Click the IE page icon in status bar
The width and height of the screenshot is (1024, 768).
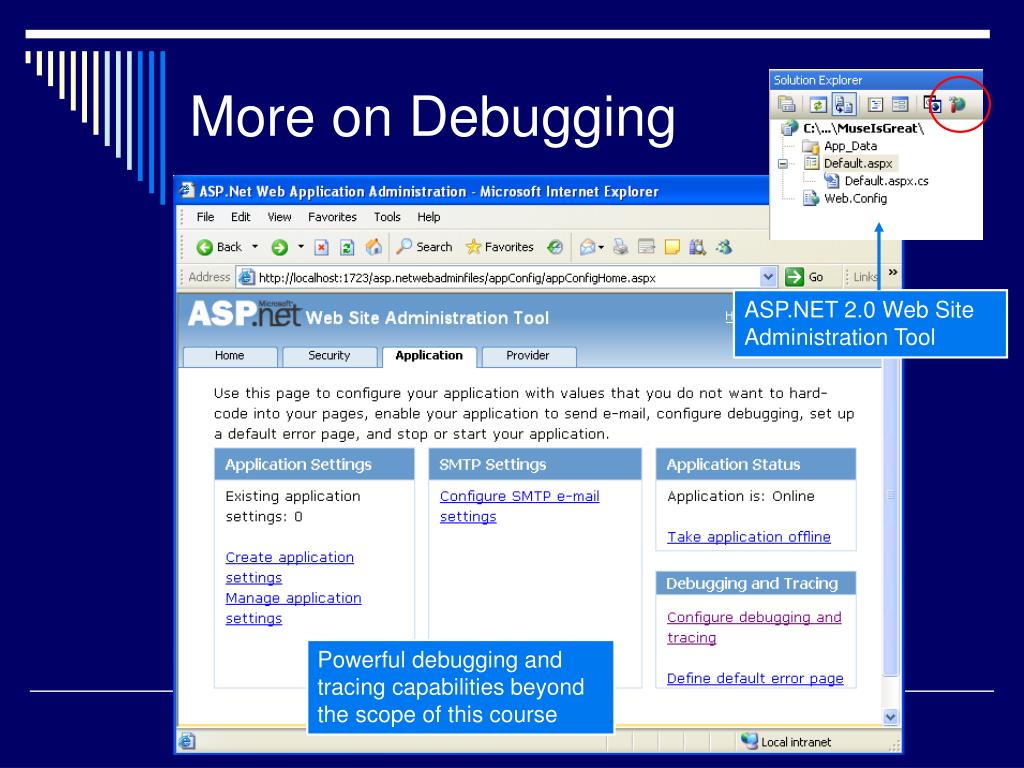coord(187,741)
